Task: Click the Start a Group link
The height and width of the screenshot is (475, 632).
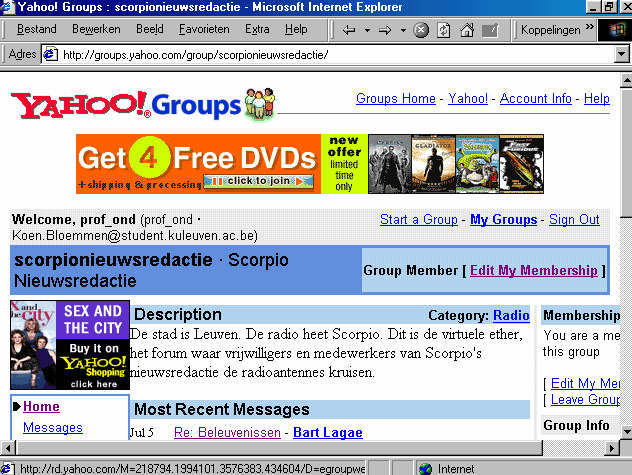Action: [x=419, y=219]
